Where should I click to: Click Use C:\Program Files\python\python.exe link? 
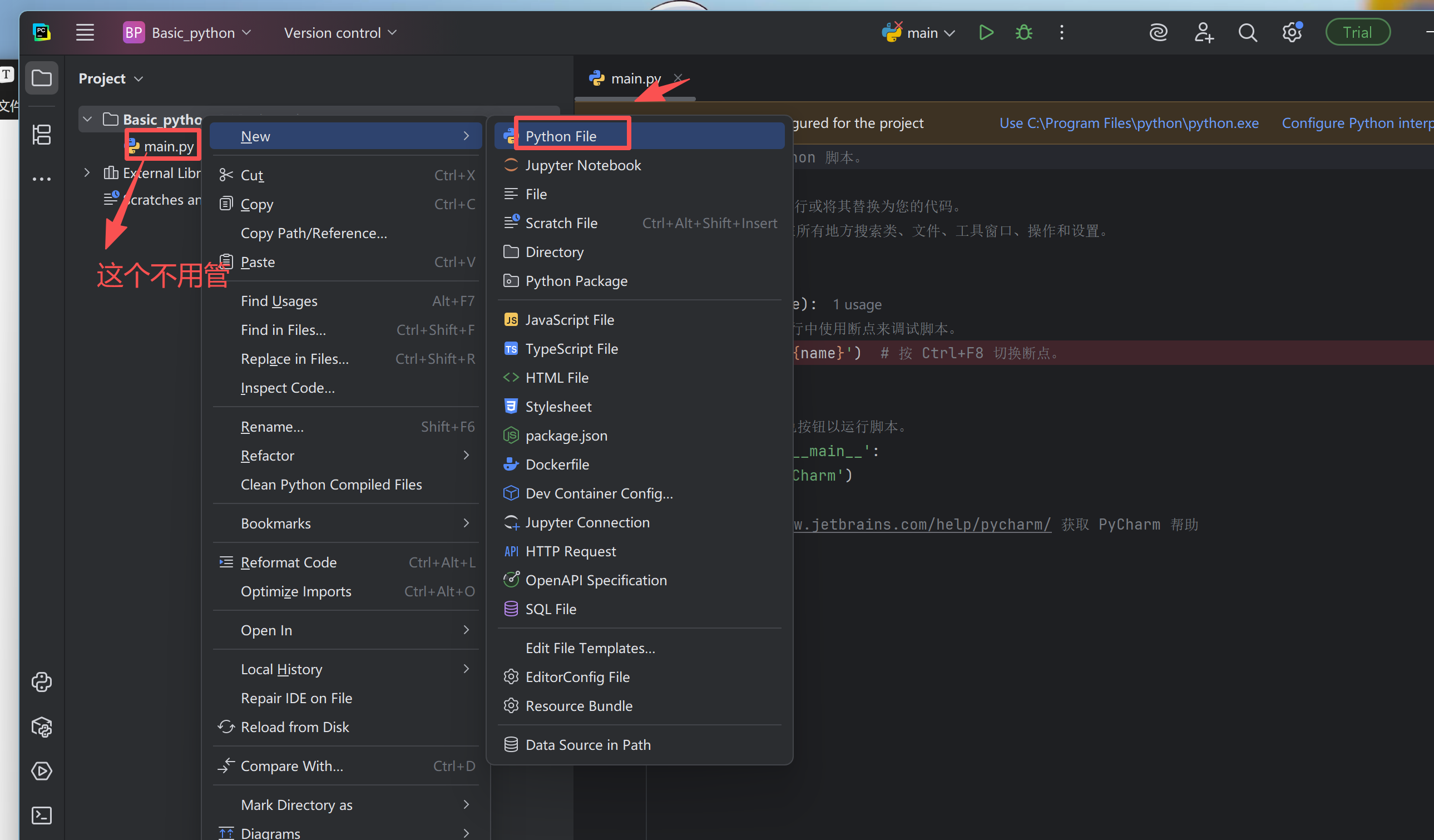(x=1129, y=123)
